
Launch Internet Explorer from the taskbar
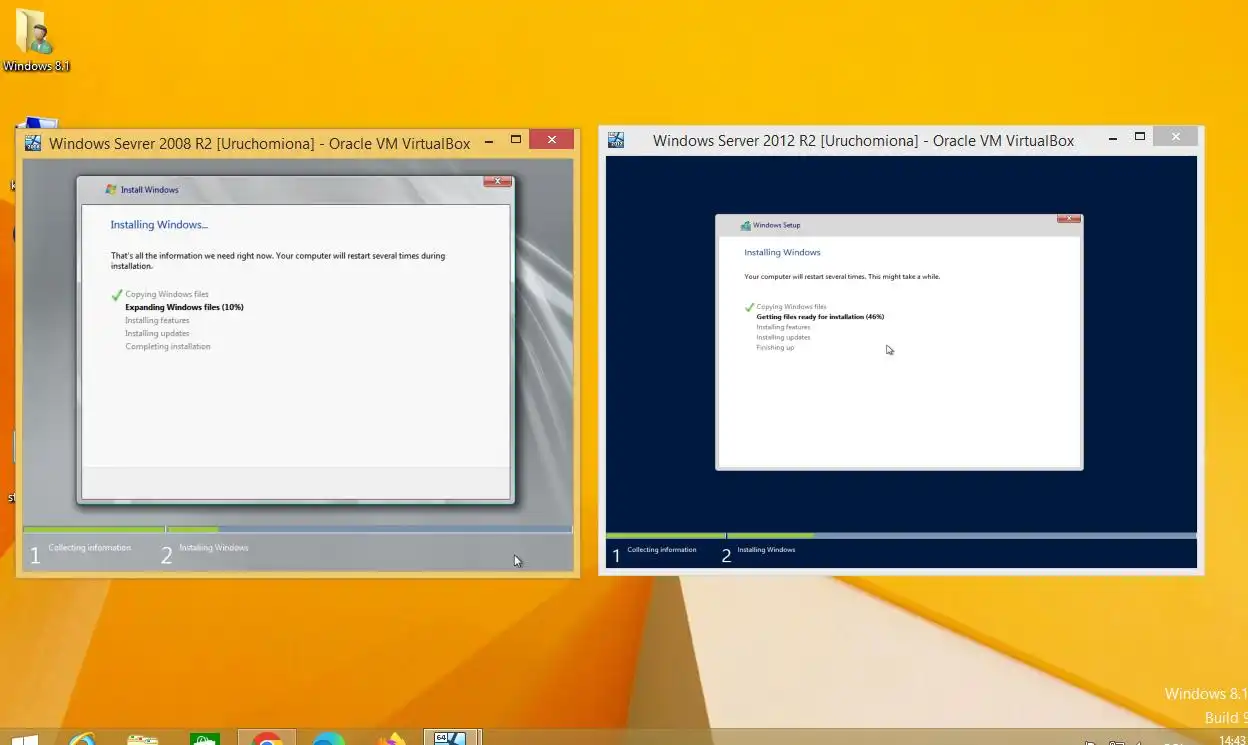coord(82,738)
